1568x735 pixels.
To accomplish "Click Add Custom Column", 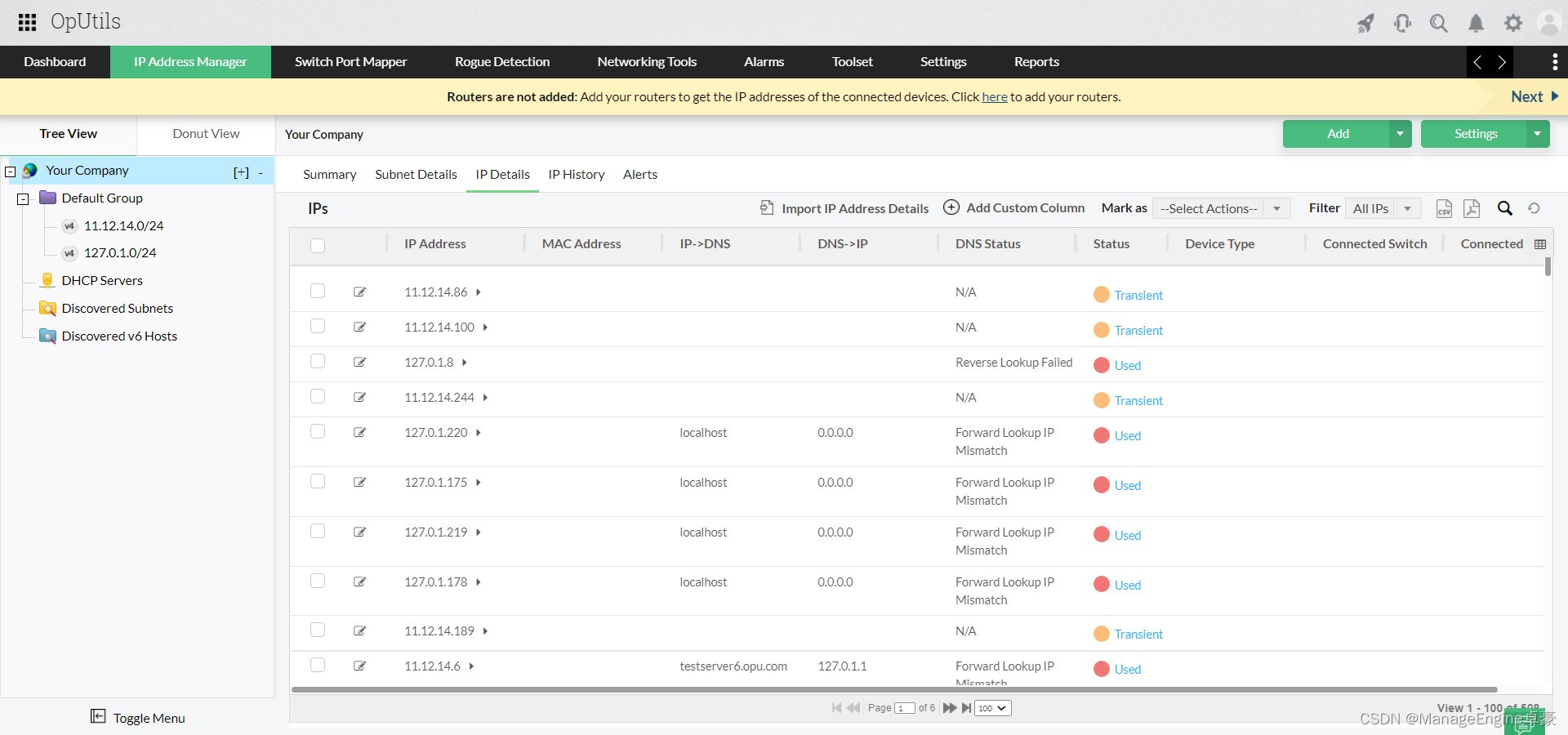I will pyautogui.click(x=1014, y=207).
